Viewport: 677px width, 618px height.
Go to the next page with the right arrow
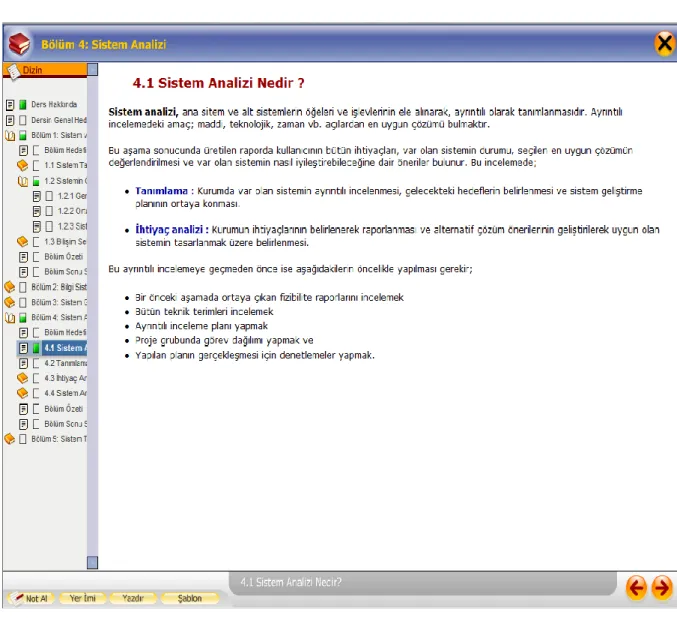point(661,588)
